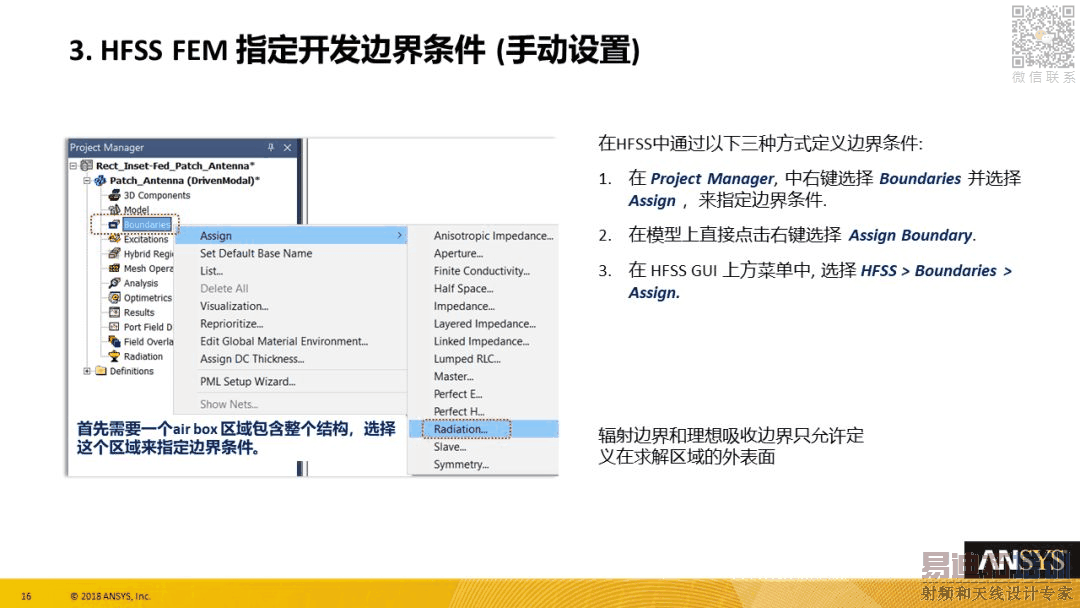Collapse the Rect_Inset-Fed_Patch_Antenna project node
The image size is (1080, 608).
73,166
